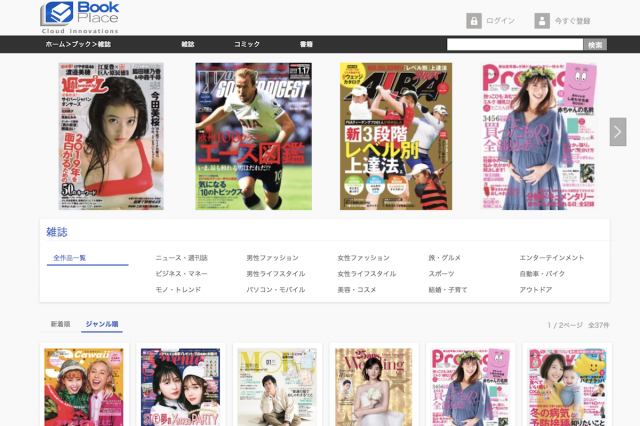640x426 pixels.
Task: Go to ホーム in breadcrumb
Action: [56, 44]
